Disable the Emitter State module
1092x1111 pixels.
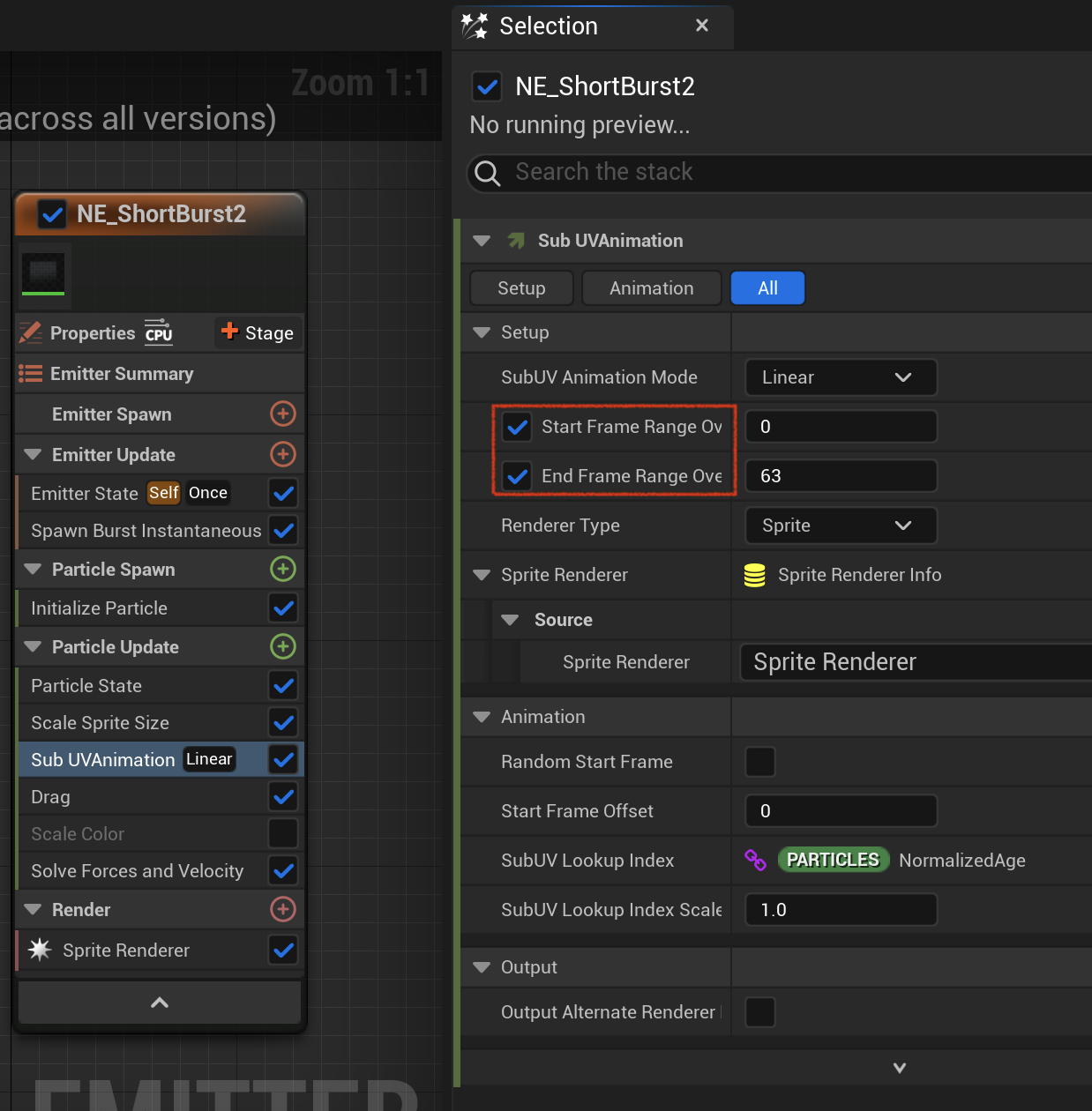click(283, 493)
